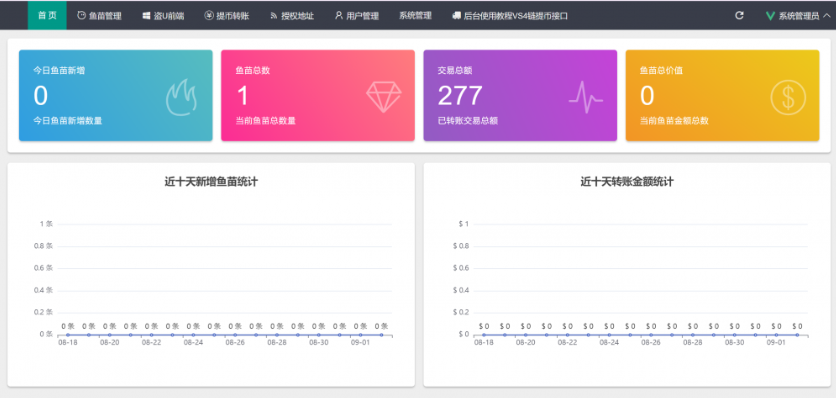Click the 当前鱼苗总数量 caption

(266, 121)
